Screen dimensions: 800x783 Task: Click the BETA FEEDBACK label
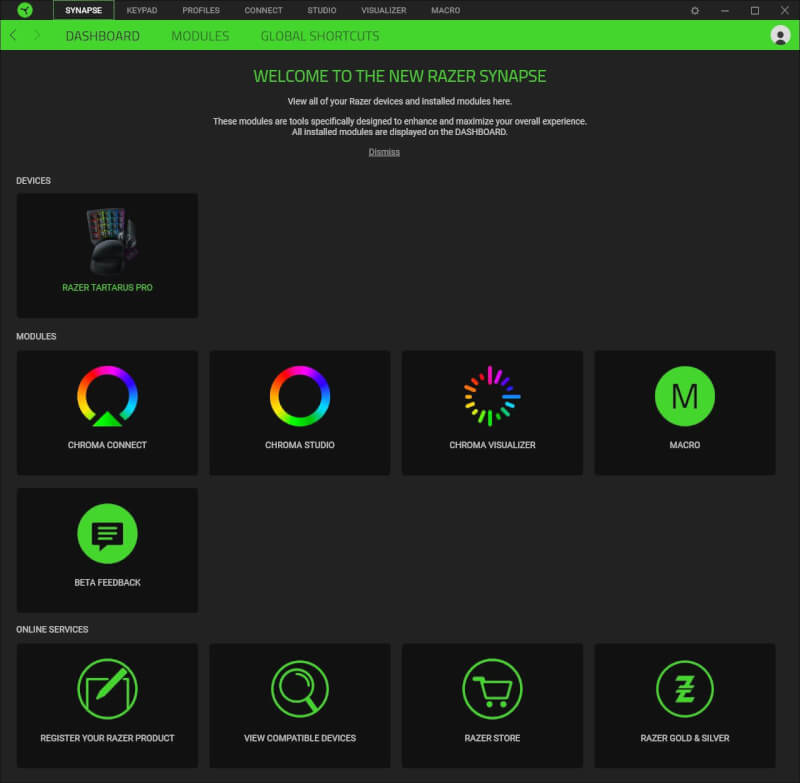click(x=107, y=582)
